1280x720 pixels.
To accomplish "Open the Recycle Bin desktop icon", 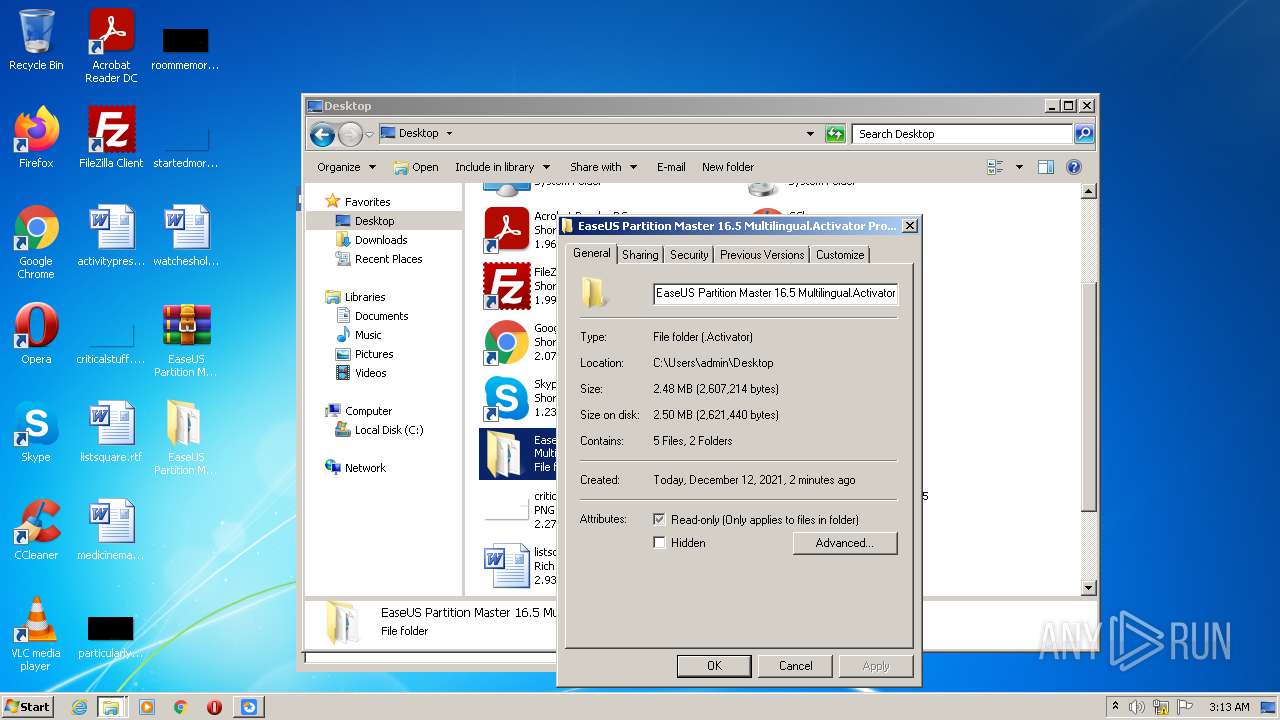I will (x=36, y=40).
